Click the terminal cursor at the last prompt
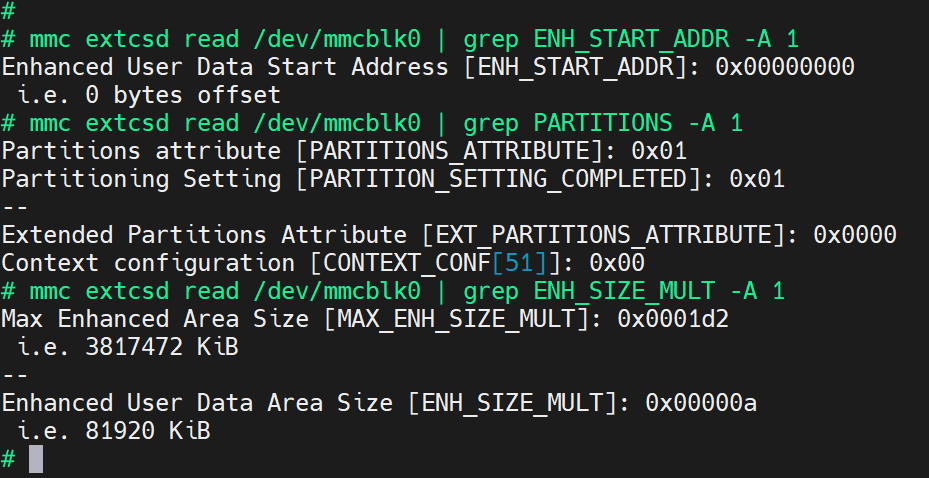This screenshot has width=929, height=478. [36, 459]
